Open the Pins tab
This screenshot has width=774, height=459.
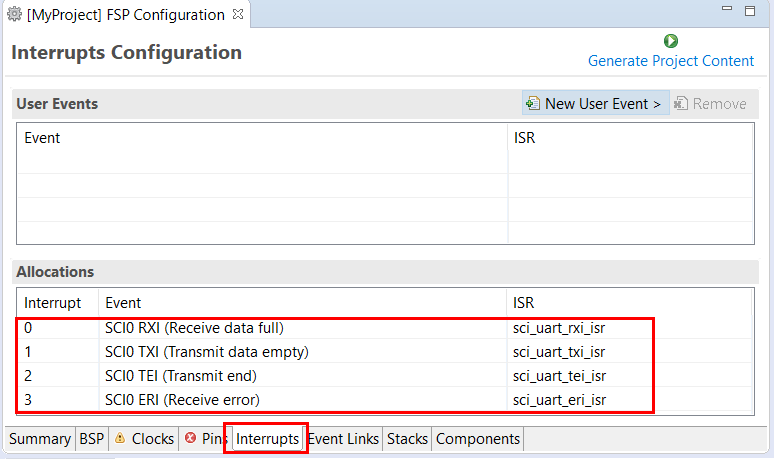[x=205, y=439]
